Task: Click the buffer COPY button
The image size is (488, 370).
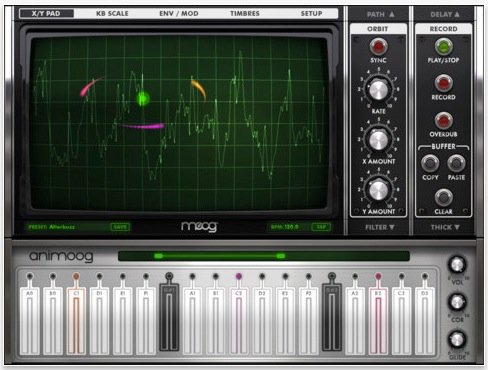Action: tap(430, 163)
